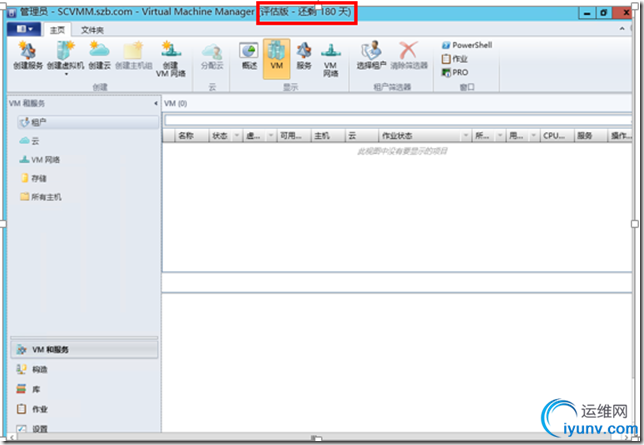Open the 库 workspace

pos(28,389)
